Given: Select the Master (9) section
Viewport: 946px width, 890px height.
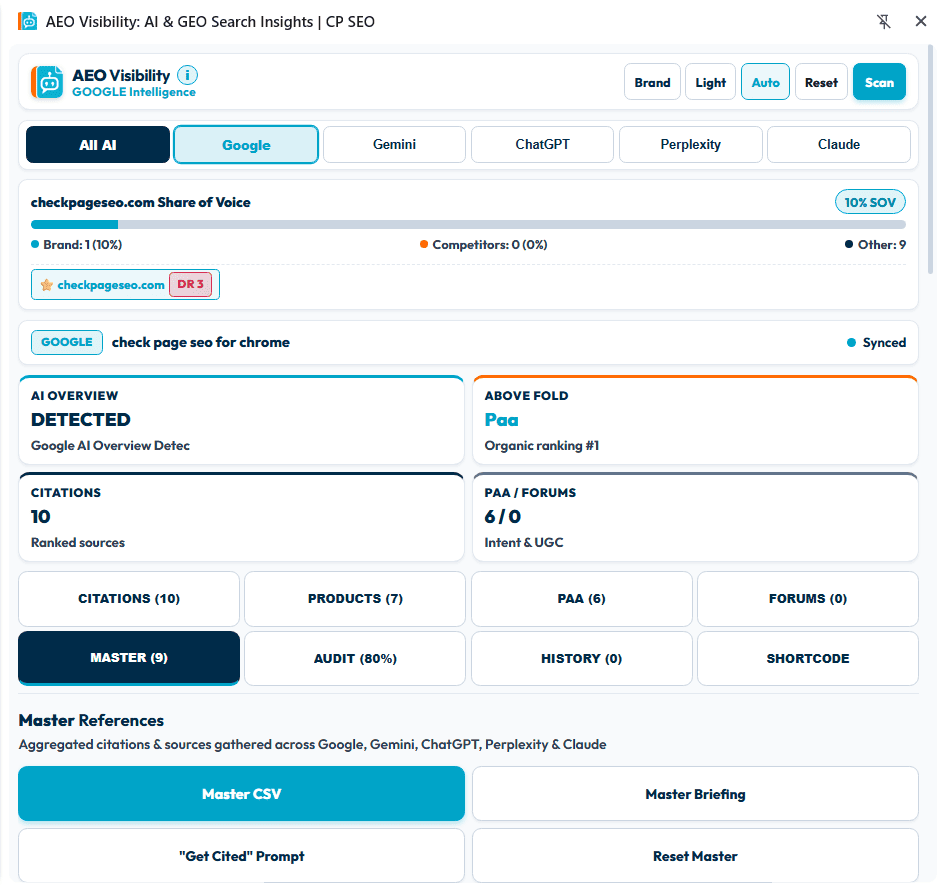Looking at the screenshot, I should coord(129,658).
